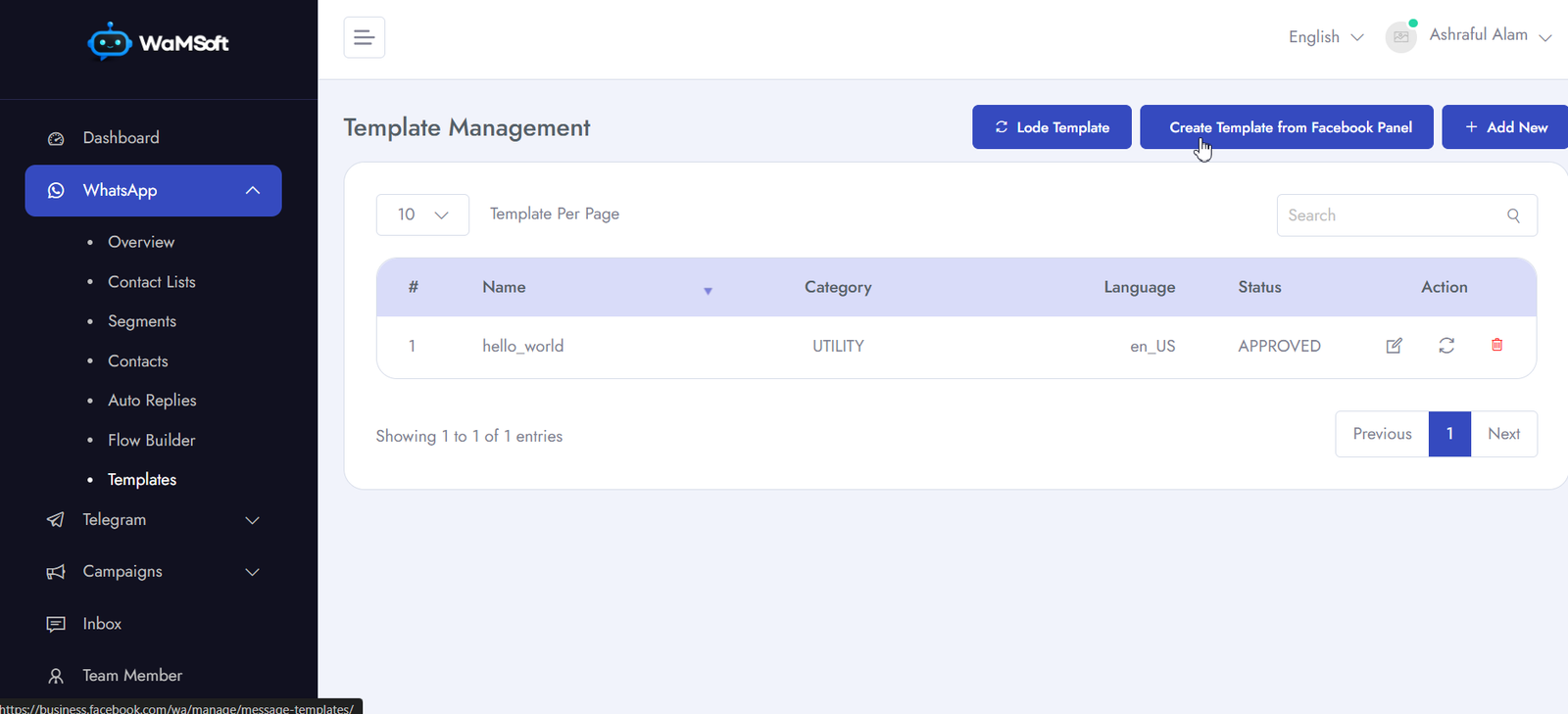The width and height of the screenshot is (1568, 714).
Task: Focus the template Search field
Action: 1406,215
